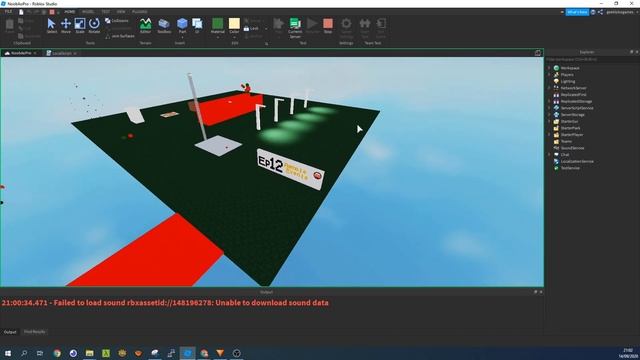The image size is (640, 360).
Task: Select the Output bottom tab
Action: pyautogui.click(x=10, y=332)
